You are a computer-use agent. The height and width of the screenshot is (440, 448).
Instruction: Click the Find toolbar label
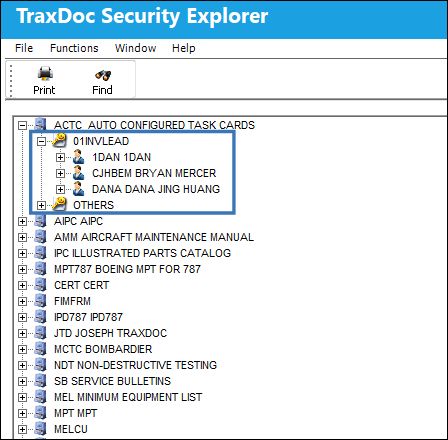[102, 90]
